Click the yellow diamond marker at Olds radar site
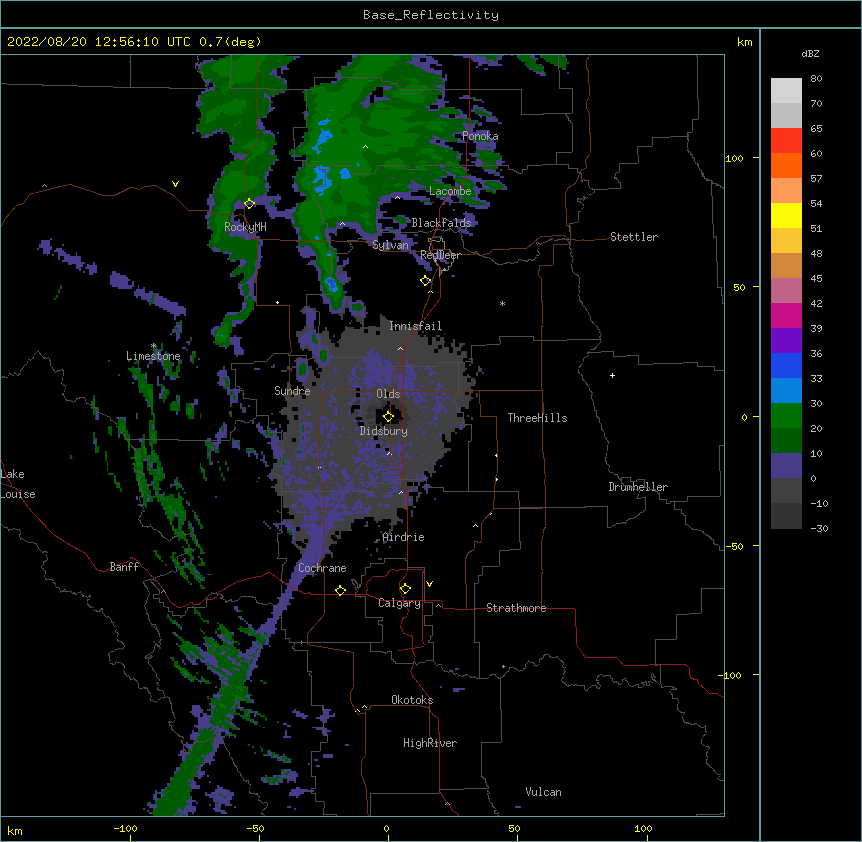This screenshot has height=842, width=862. click(388, 416)
